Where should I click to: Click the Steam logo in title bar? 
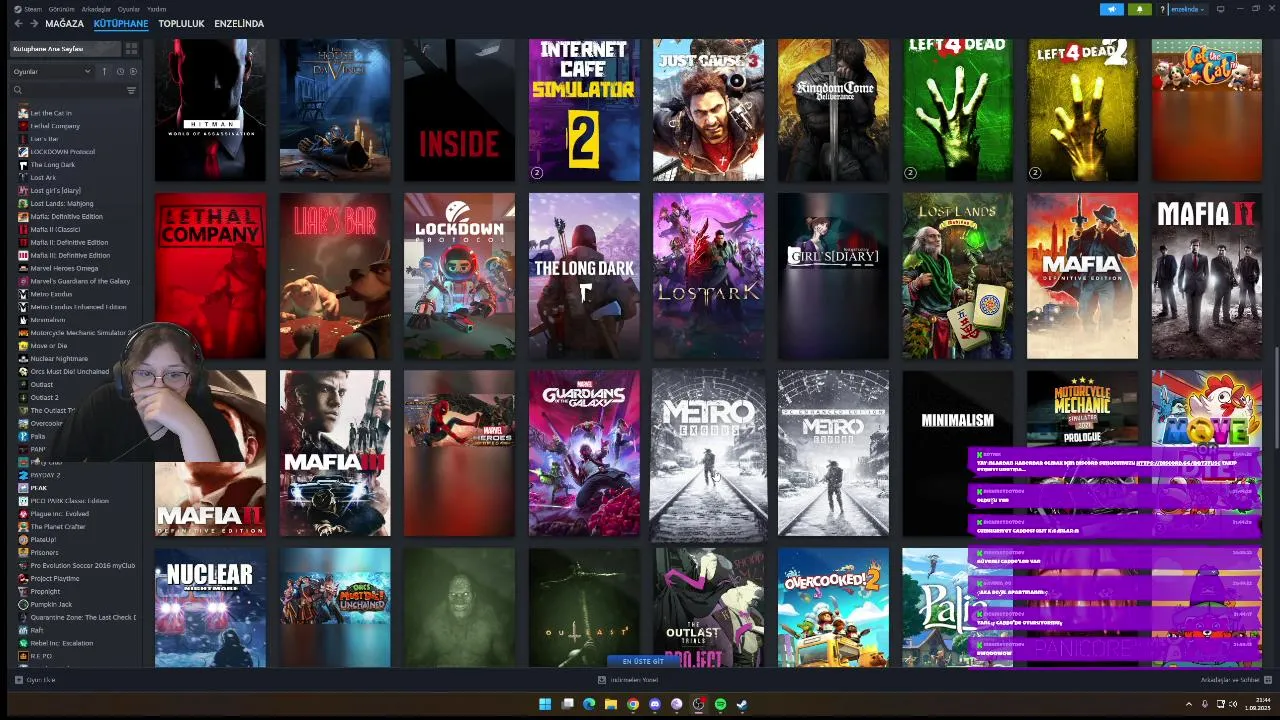tap(16, 8)
